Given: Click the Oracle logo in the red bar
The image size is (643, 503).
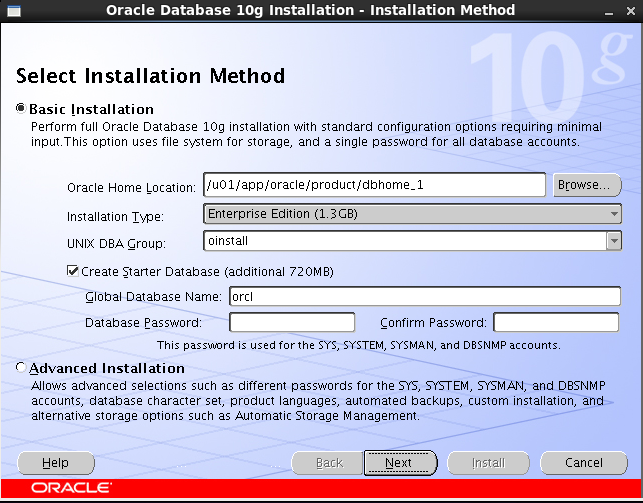Looking at the screenshot, I should click(x=71, y=488).
